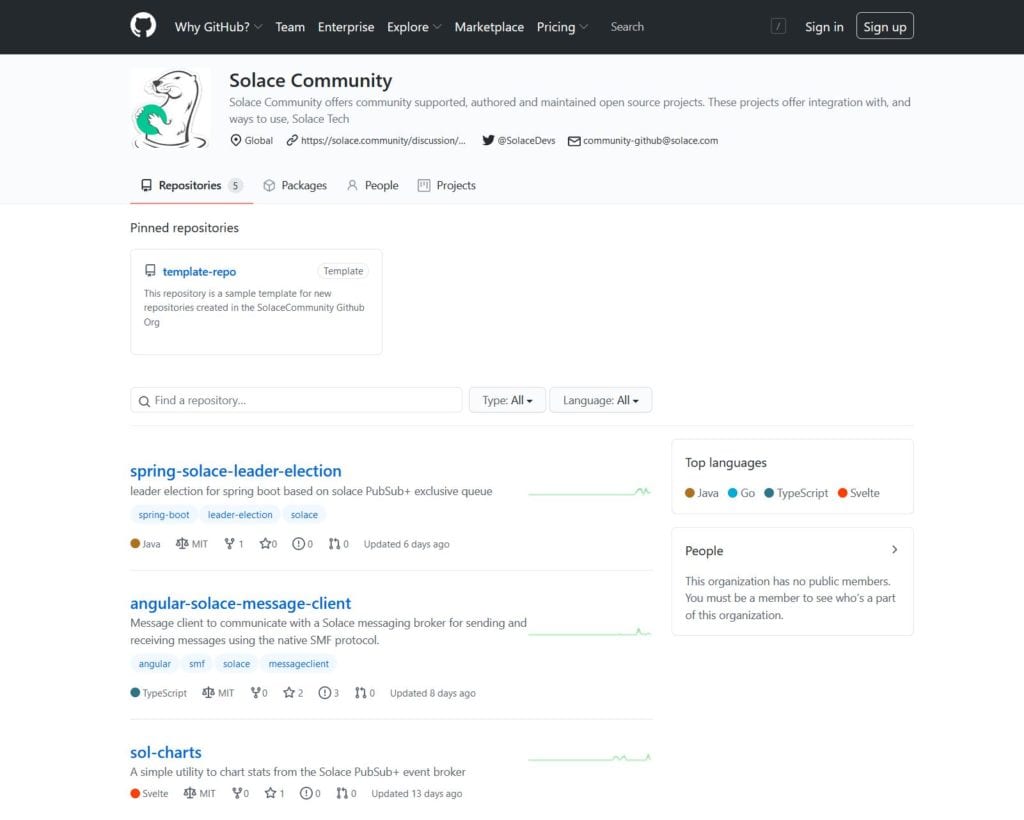1024x820 pixels.
Task: Open the Marketplace menu item
Action: pos(489,27)
